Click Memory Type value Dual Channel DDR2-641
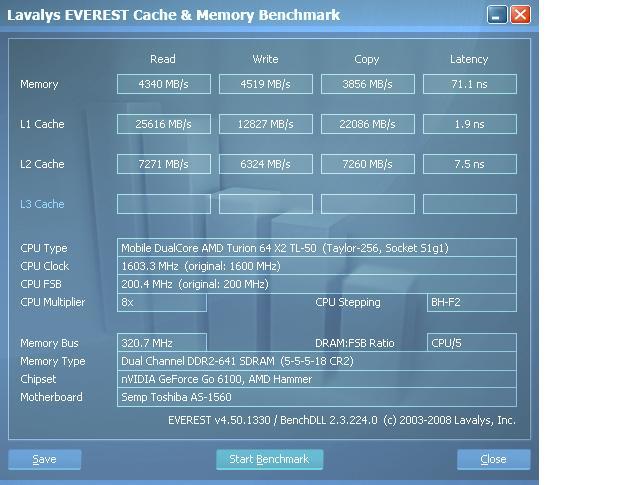 point(317,361)
